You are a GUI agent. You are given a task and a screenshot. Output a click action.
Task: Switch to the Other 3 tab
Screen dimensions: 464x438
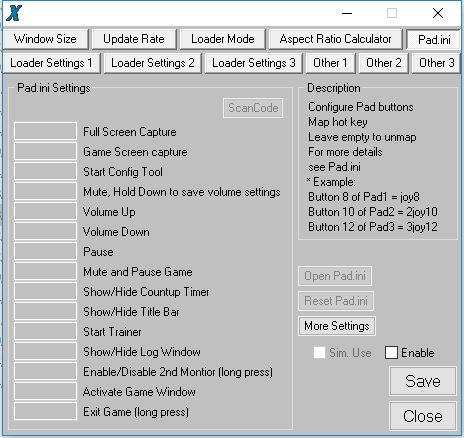coord(437,63)
